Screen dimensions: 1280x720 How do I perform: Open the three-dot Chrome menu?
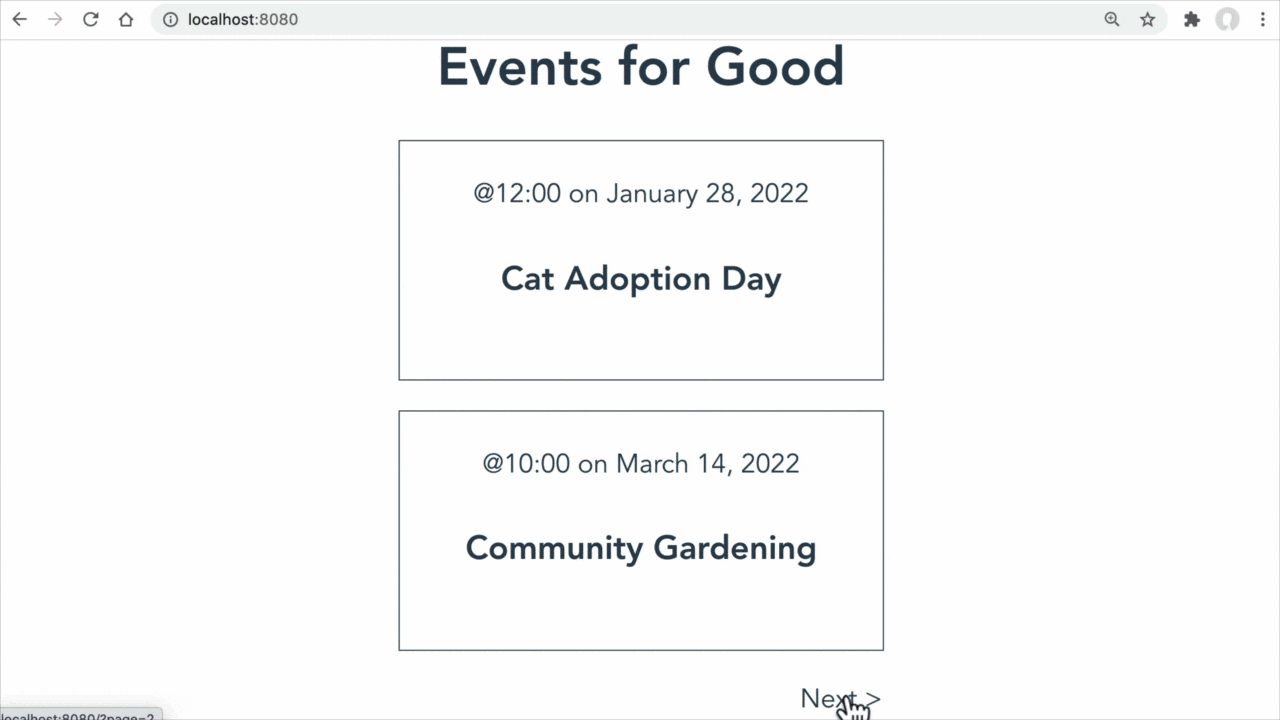click(x=1263, y=19)
